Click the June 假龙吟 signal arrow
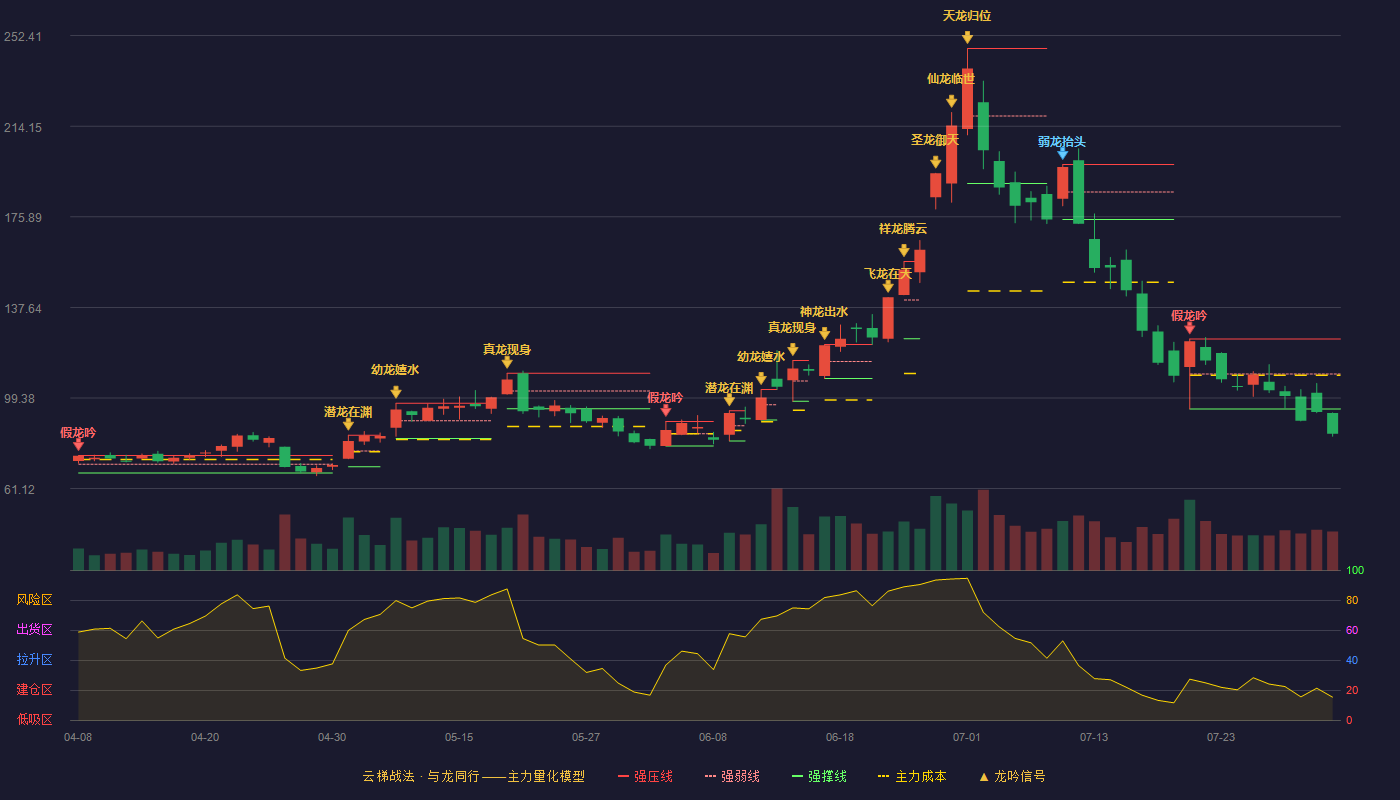1400x800 pixels. pos(666,410)
